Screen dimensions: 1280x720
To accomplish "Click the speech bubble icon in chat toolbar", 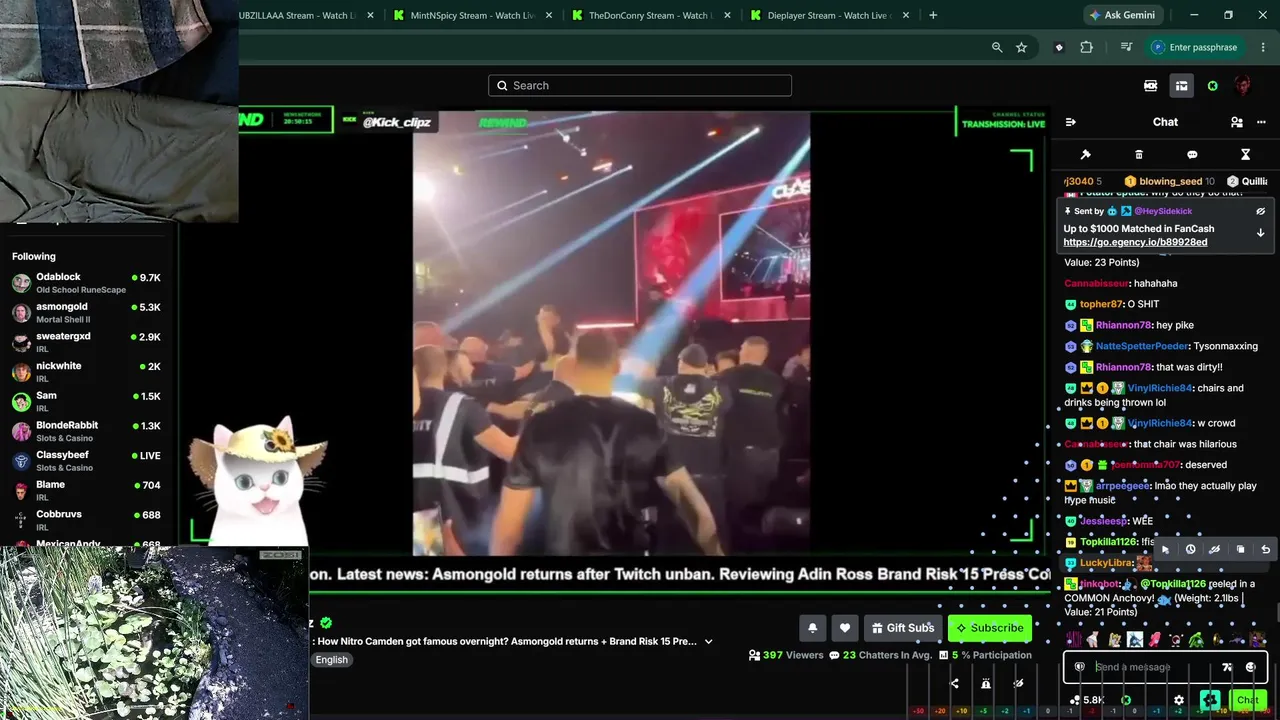I will 1192,155.
